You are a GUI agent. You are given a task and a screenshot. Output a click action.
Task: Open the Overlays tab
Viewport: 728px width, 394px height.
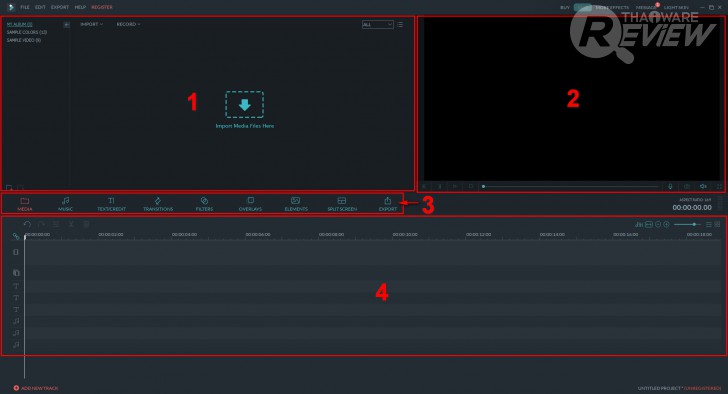(x=250, y=204)
